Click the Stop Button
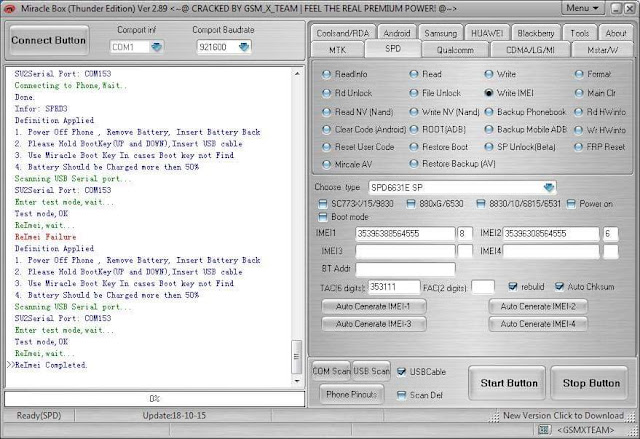Screen dimensions: 640x439 tap(591, 383)
